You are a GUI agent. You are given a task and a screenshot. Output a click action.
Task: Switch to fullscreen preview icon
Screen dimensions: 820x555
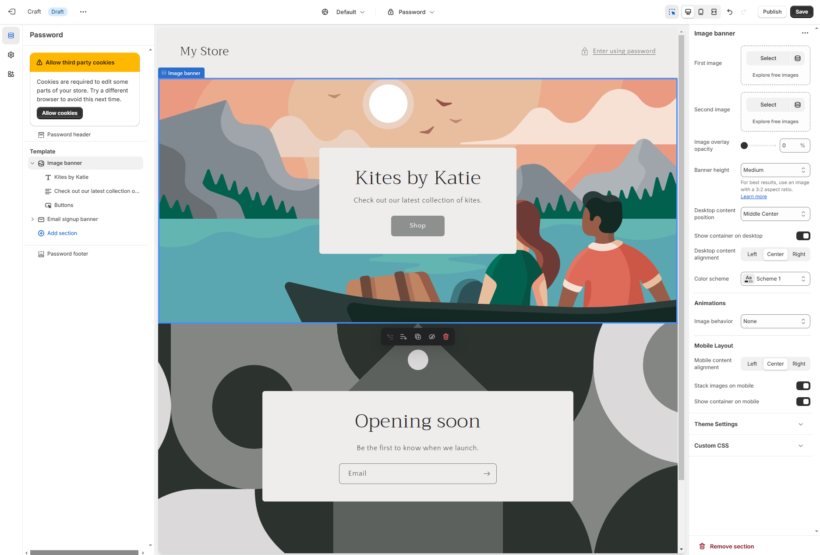714,12
